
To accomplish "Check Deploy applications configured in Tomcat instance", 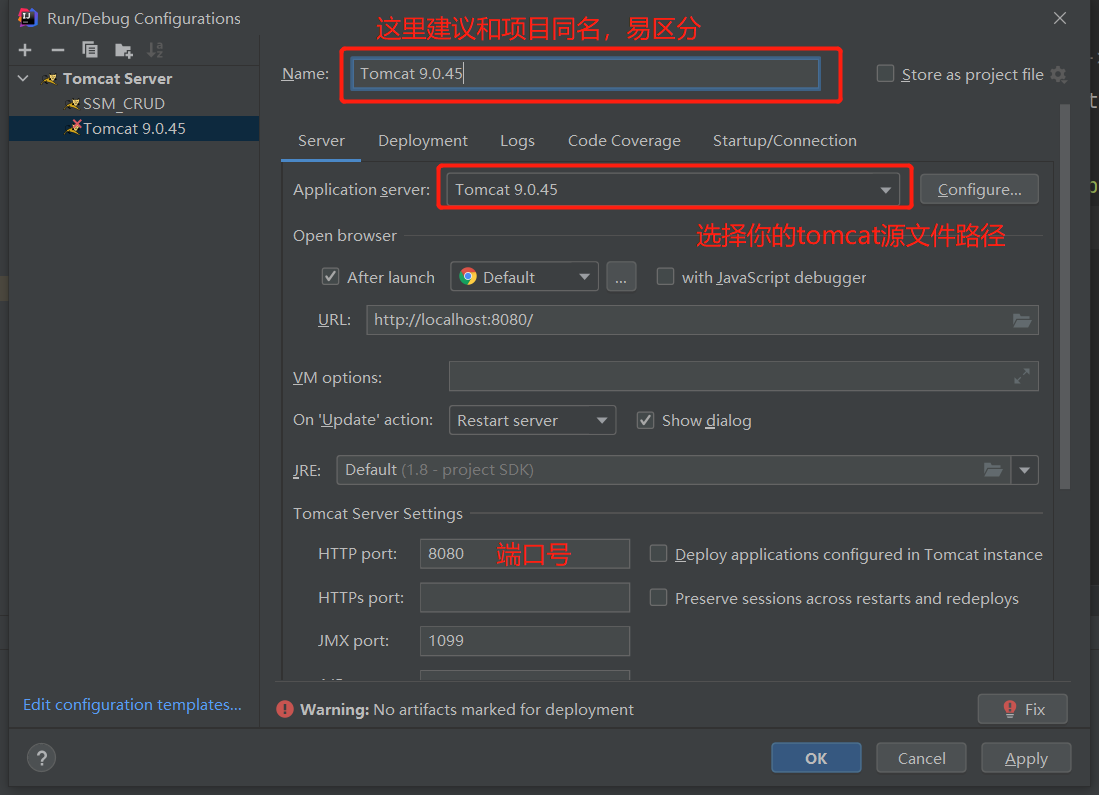I will 658,554.
